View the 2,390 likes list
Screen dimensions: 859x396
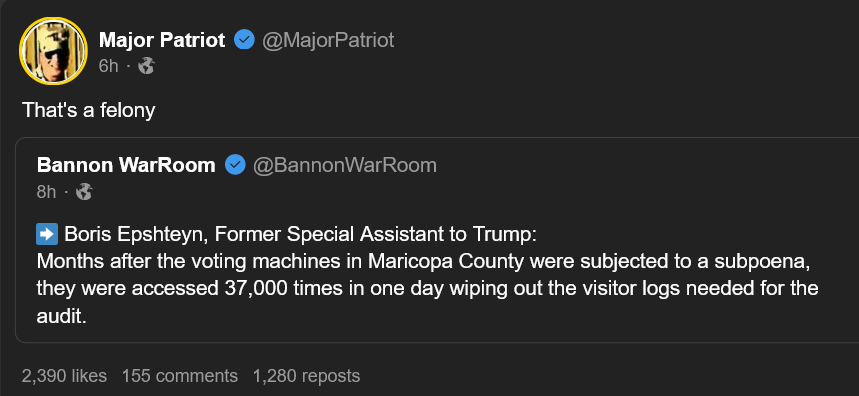pos(64,376)
